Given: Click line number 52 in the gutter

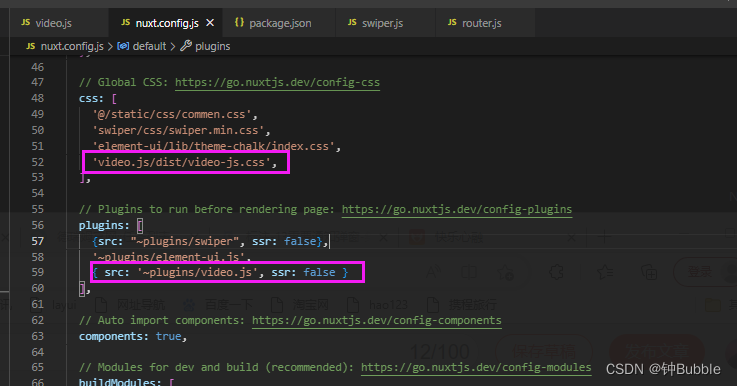Looking at the screenshot, I should 38,162.
